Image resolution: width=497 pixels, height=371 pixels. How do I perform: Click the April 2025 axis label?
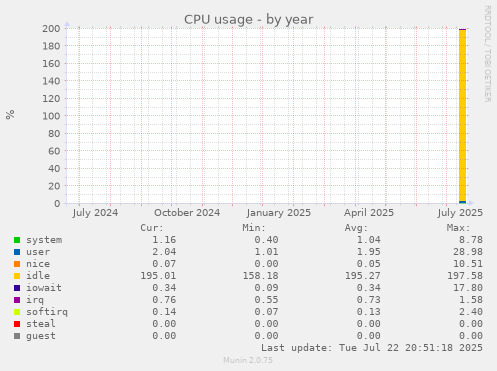(x=369, y=213)
